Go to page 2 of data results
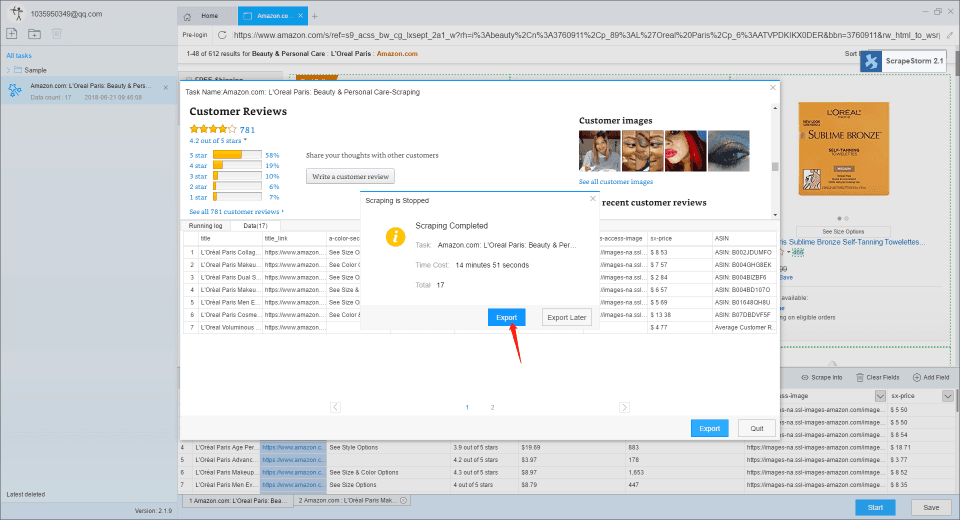The height and width of the screenshot is (520, 960). (x=492, y=408)
